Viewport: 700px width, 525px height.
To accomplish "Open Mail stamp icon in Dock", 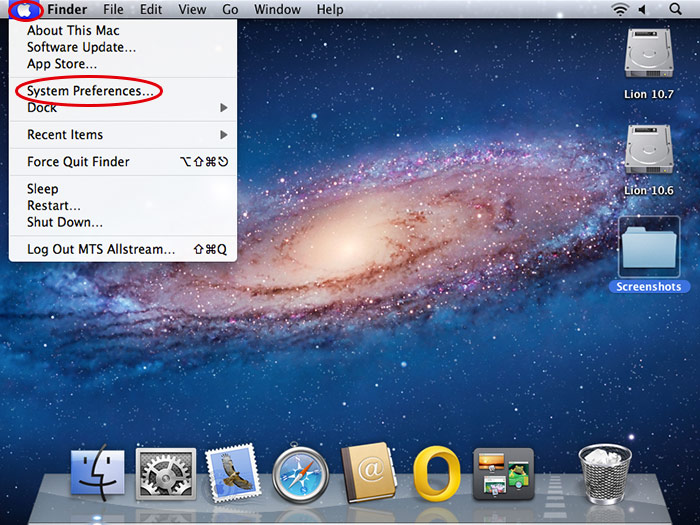I will [x=233, y=473].
